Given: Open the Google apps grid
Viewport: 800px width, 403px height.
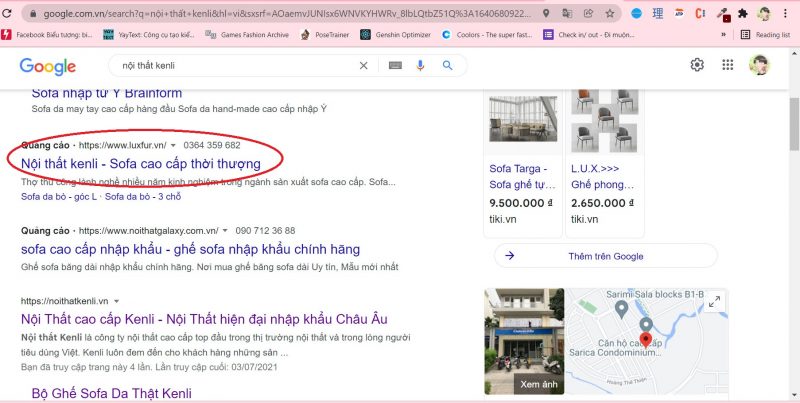Looking at the screenshot, I should 728,65.
